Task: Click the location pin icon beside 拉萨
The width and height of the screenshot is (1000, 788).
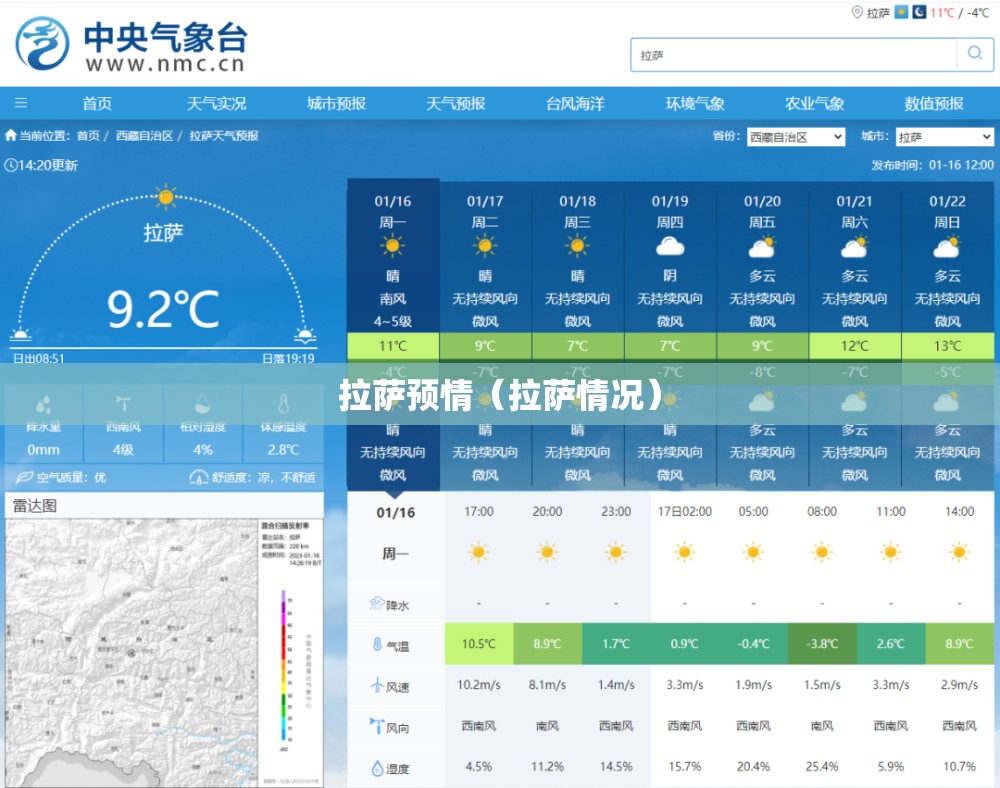Action: click(857, 12)
